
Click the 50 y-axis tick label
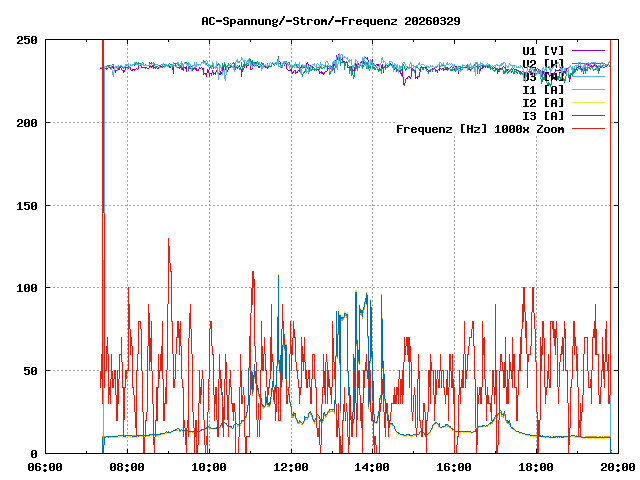31,371
